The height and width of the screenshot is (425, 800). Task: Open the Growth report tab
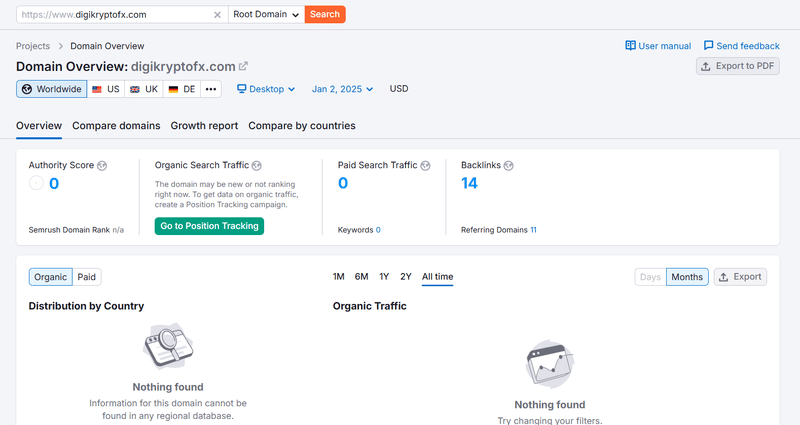pos(204,126)
